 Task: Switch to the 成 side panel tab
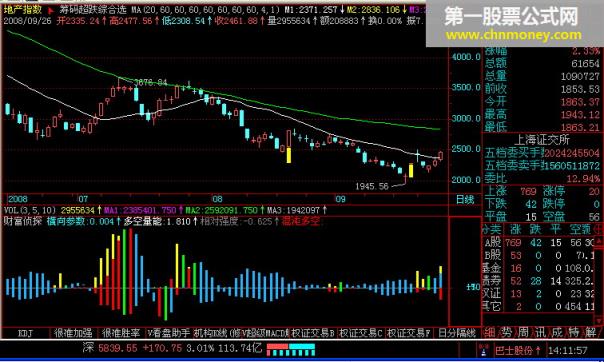557,332
